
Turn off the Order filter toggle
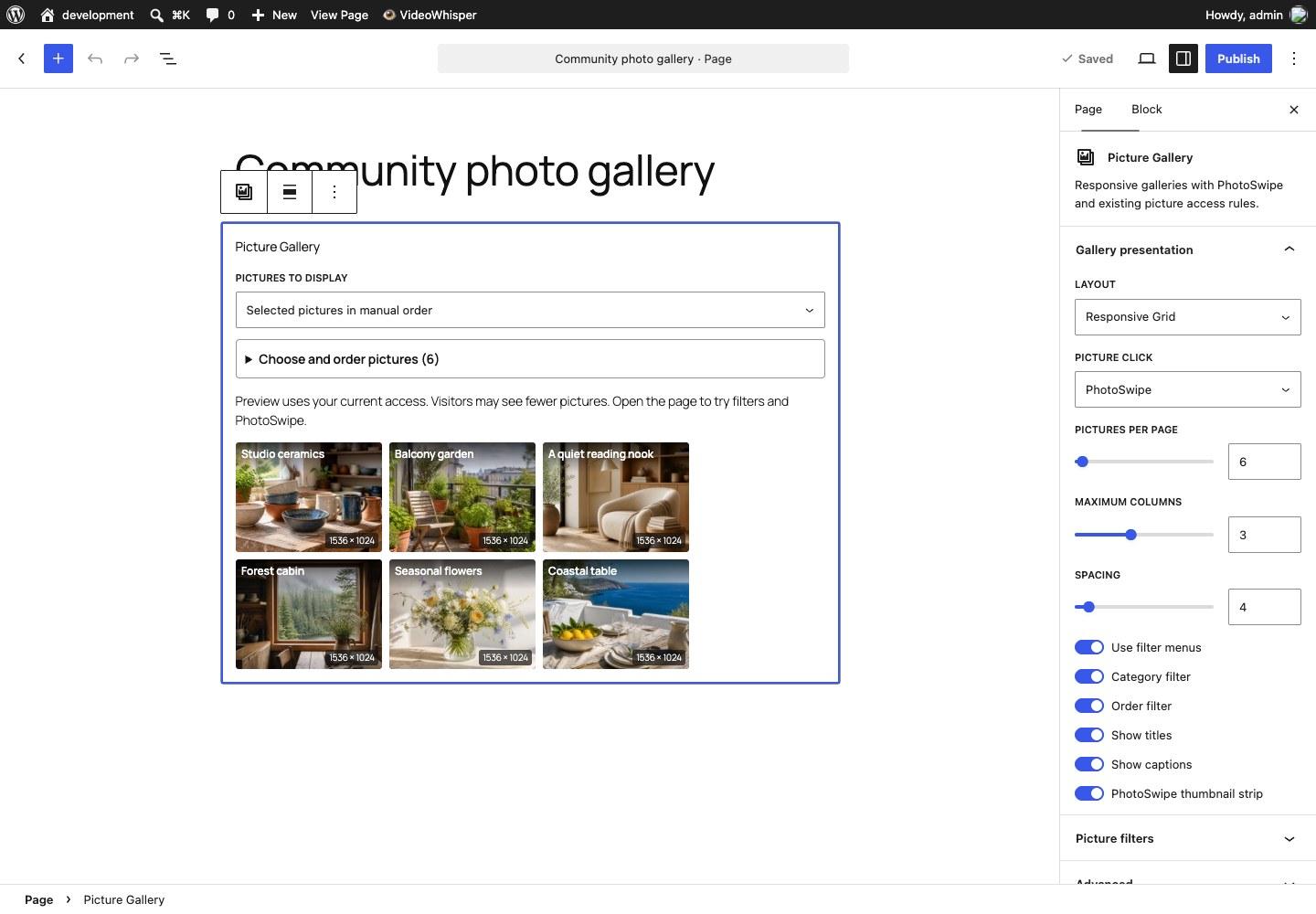(x=1089, y=706)
